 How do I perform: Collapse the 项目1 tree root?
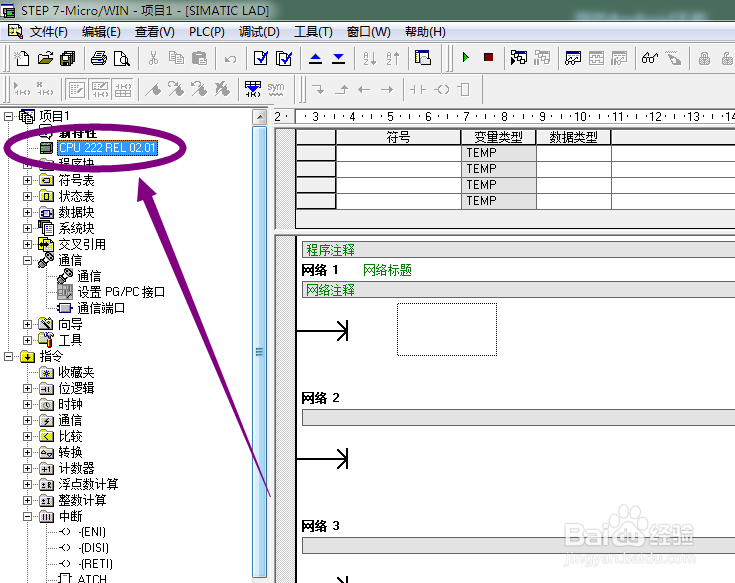click(x=8, y=116)
